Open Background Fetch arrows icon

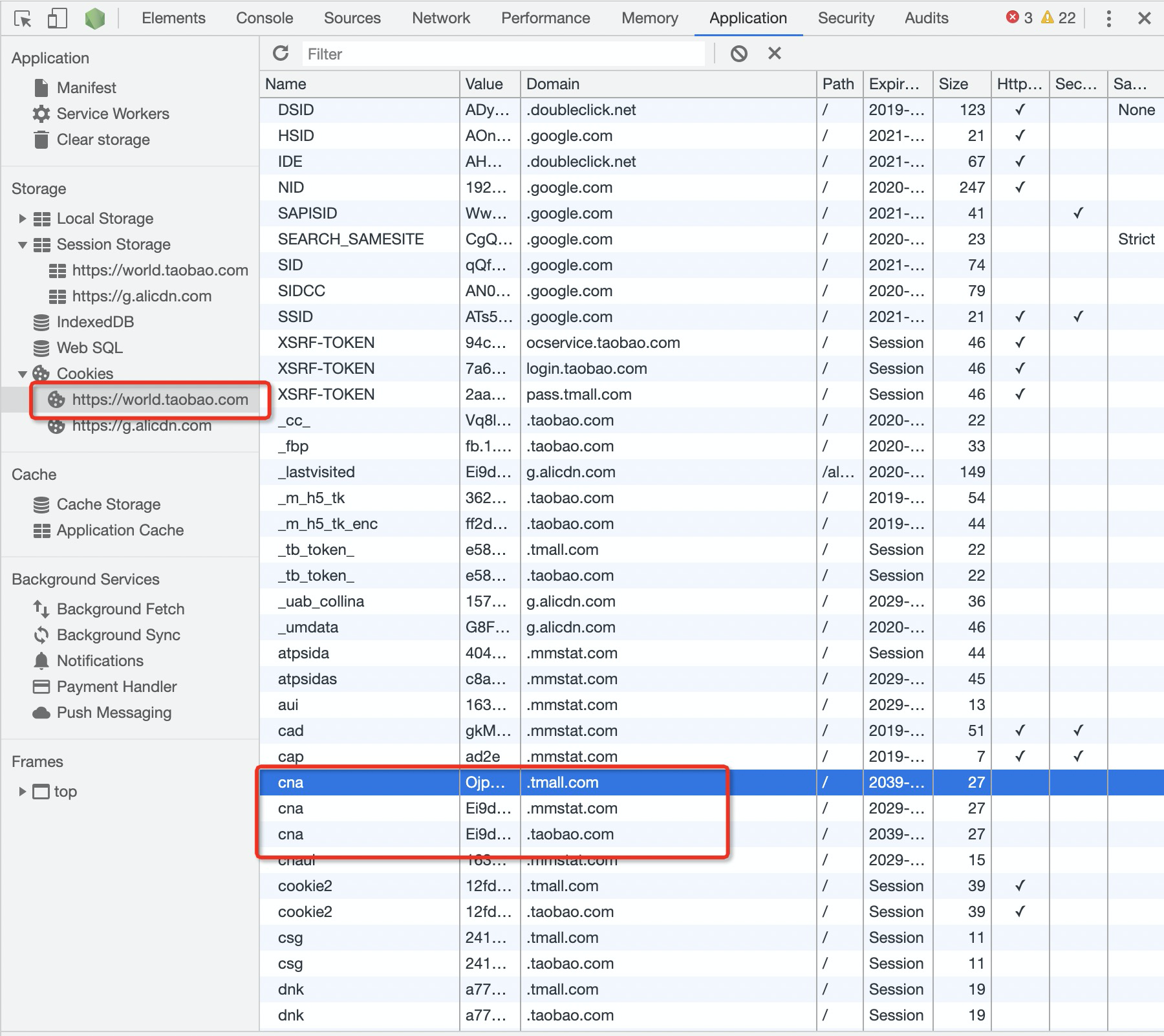point(41,609)
